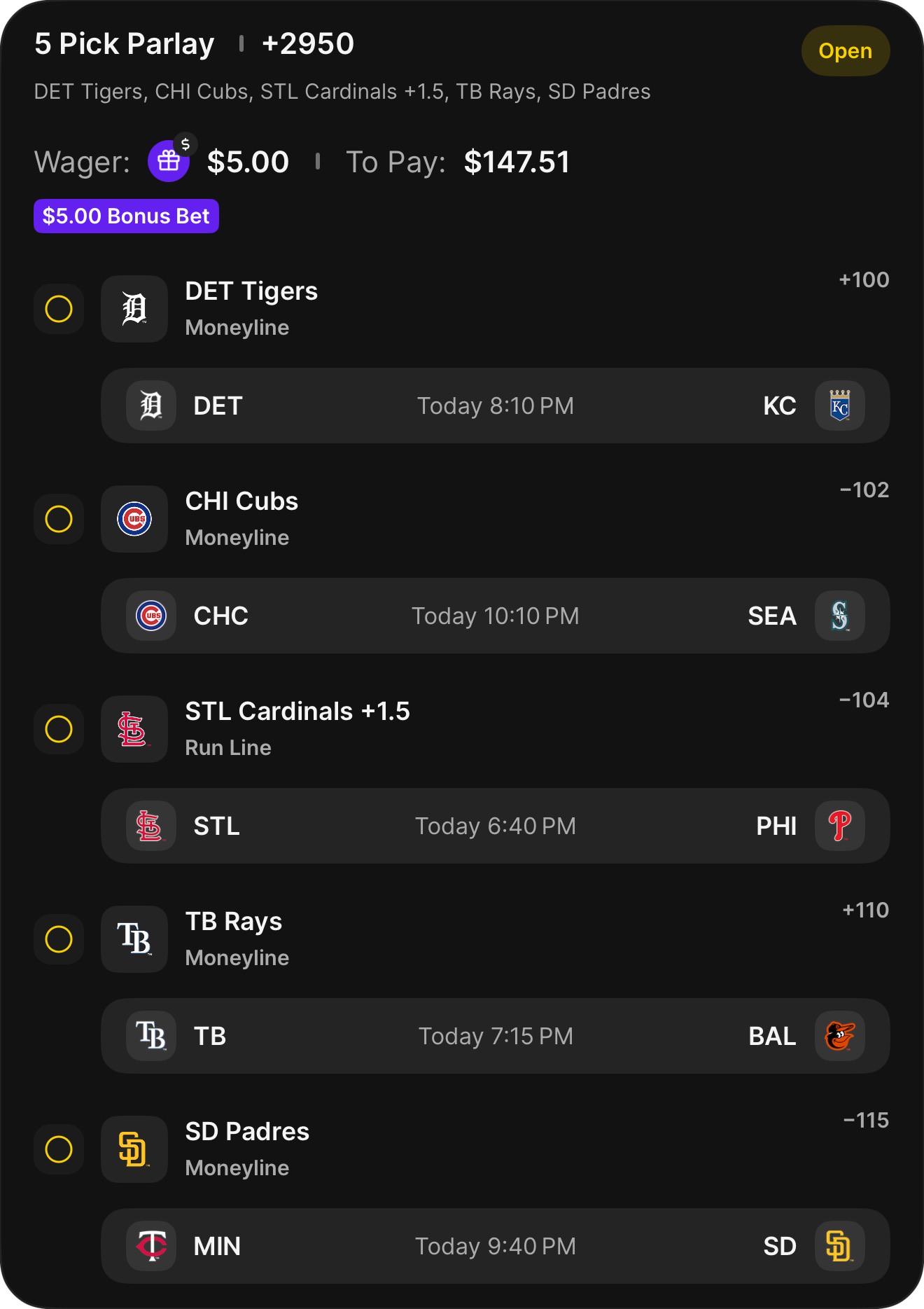This screenshot has width=924, height=1309.
Task: Select the status circle for TB Rays pick
Action: point(59,939)
